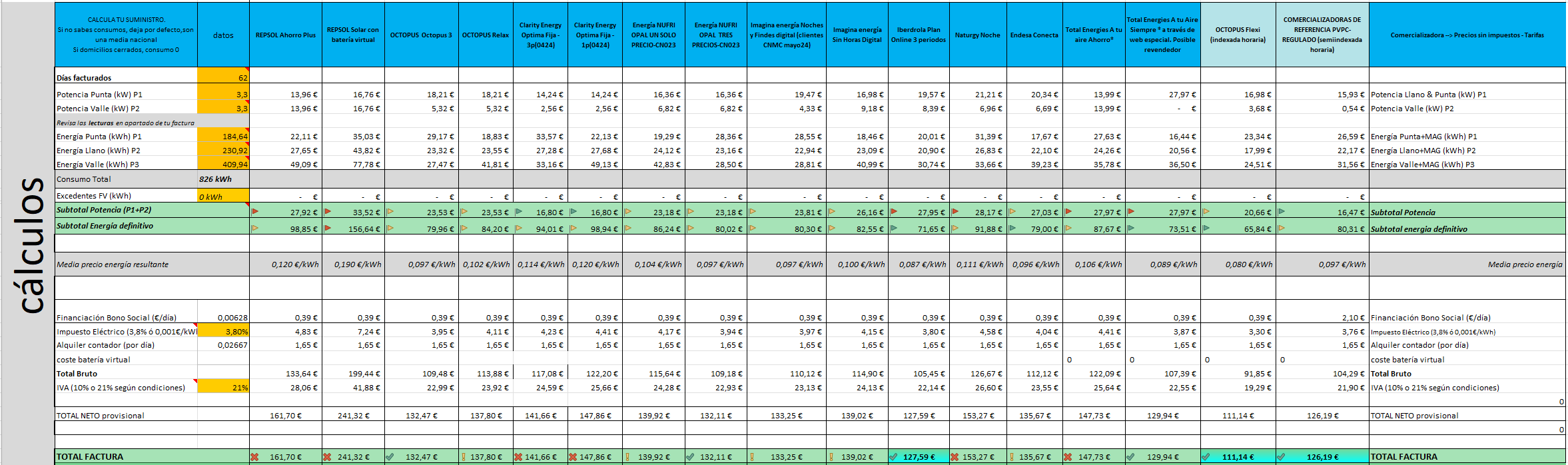The image size is (1568, 465).
Task: Click the '199,44 €' Total Bruto cell
Action: coord(353,374)
